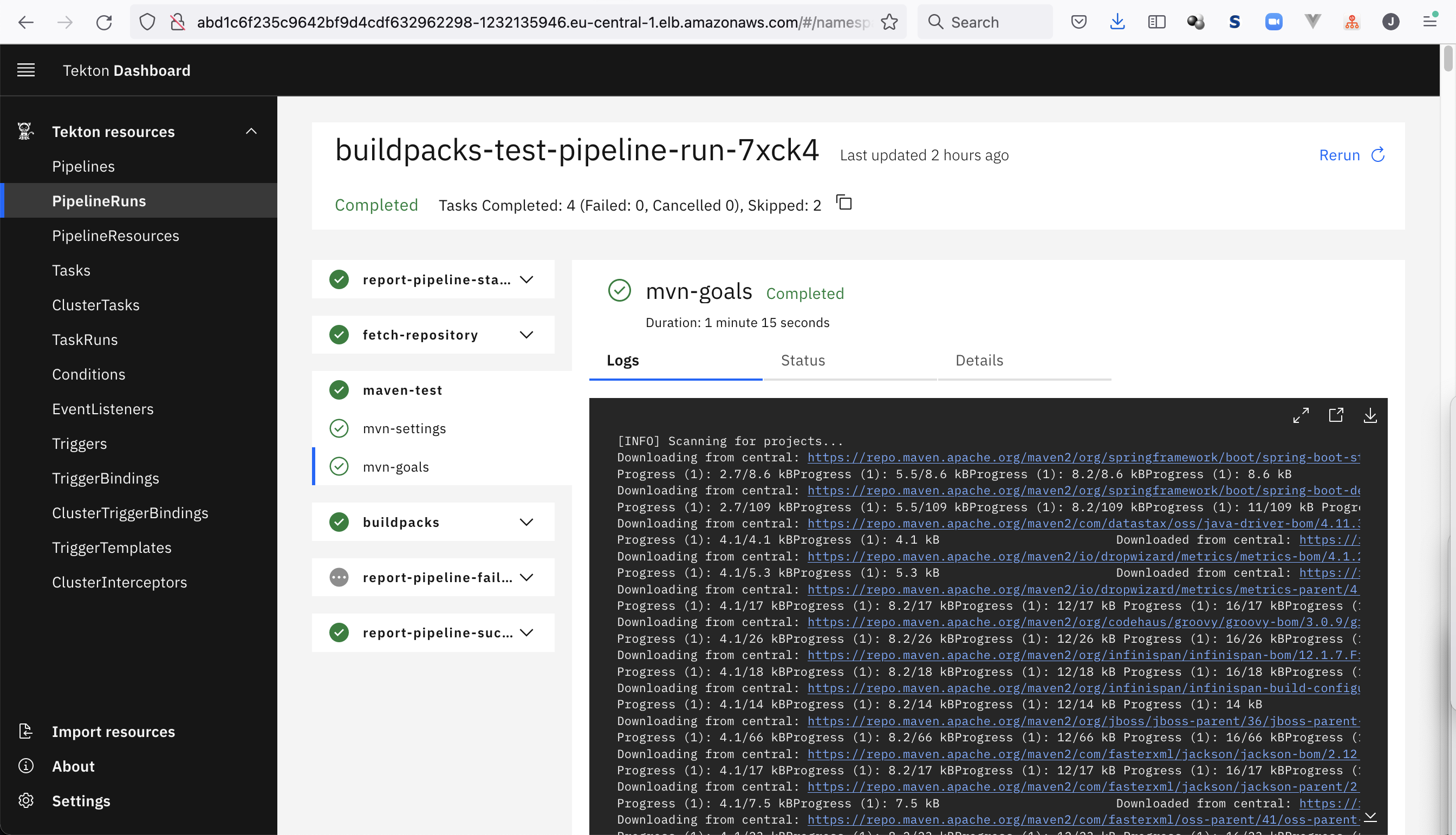Select the Status tab in mvn-goals panel
The width and height of the screenshot is (1456, 835).
pyautogui.click(x=802, y=360)
